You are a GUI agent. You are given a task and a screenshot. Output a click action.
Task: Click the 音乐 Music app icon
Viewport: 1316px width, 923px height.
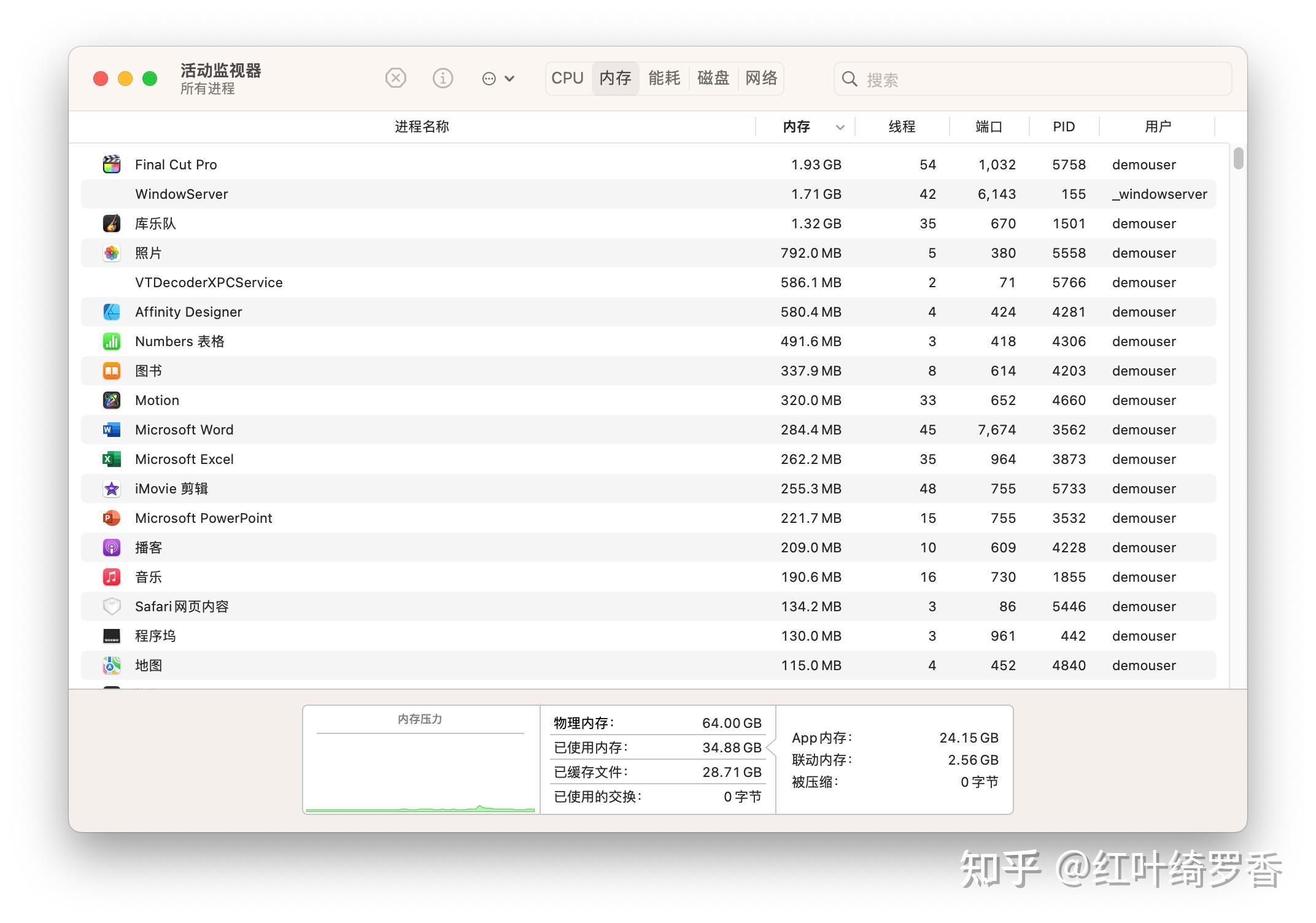point(111,577)
